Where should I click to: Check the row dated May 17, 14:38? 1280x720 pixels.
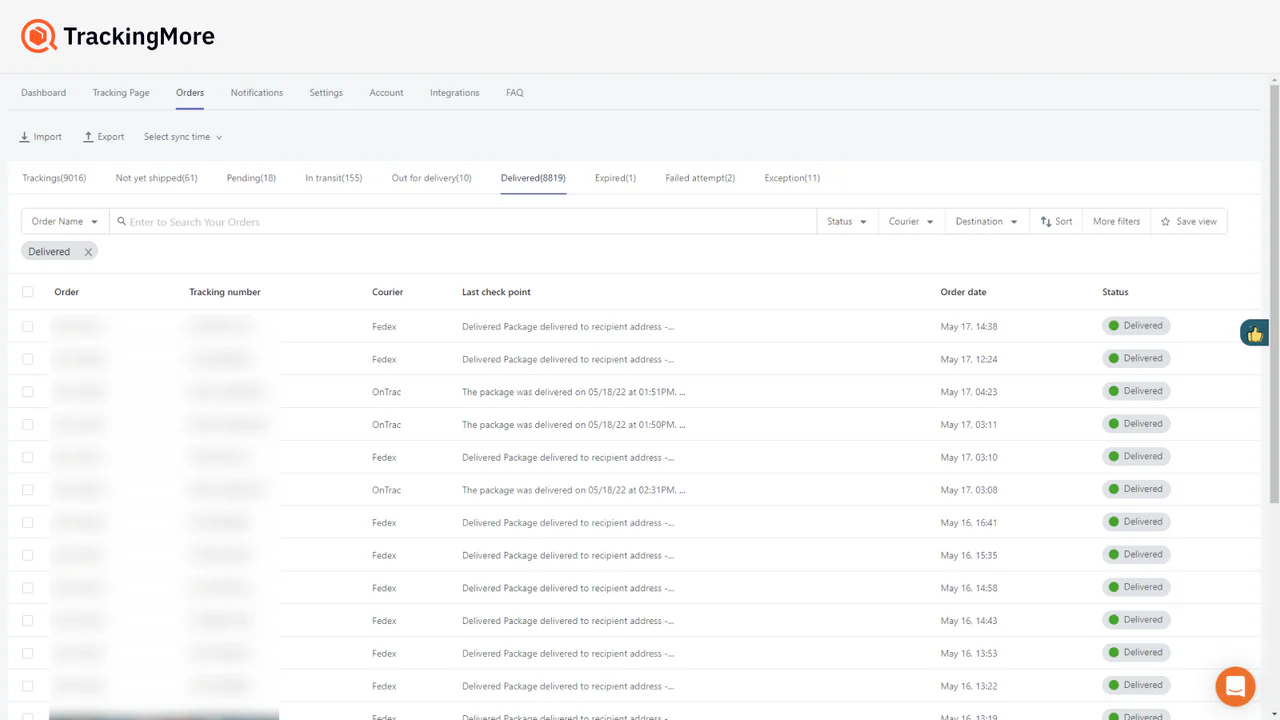28,327
